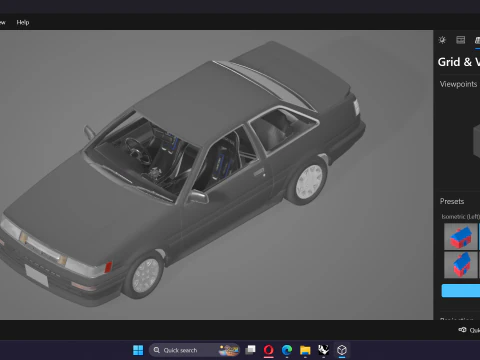This screenshot has width=480, height=360.
Task: Open File Explorer from the taskbar
Action: pos(305,350)
